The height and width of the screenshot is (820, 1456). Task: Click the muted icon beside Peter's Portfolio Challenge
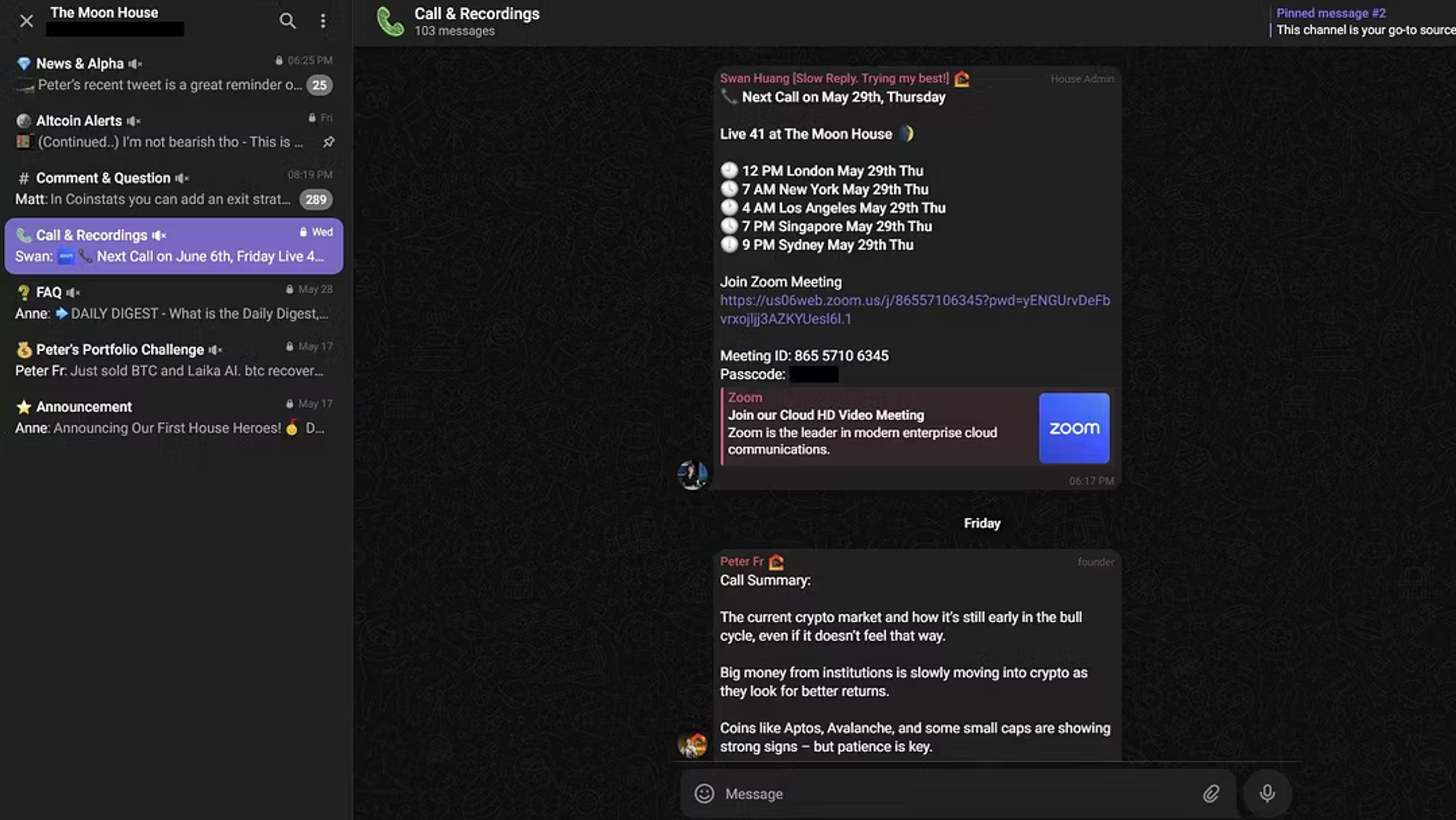215,350
